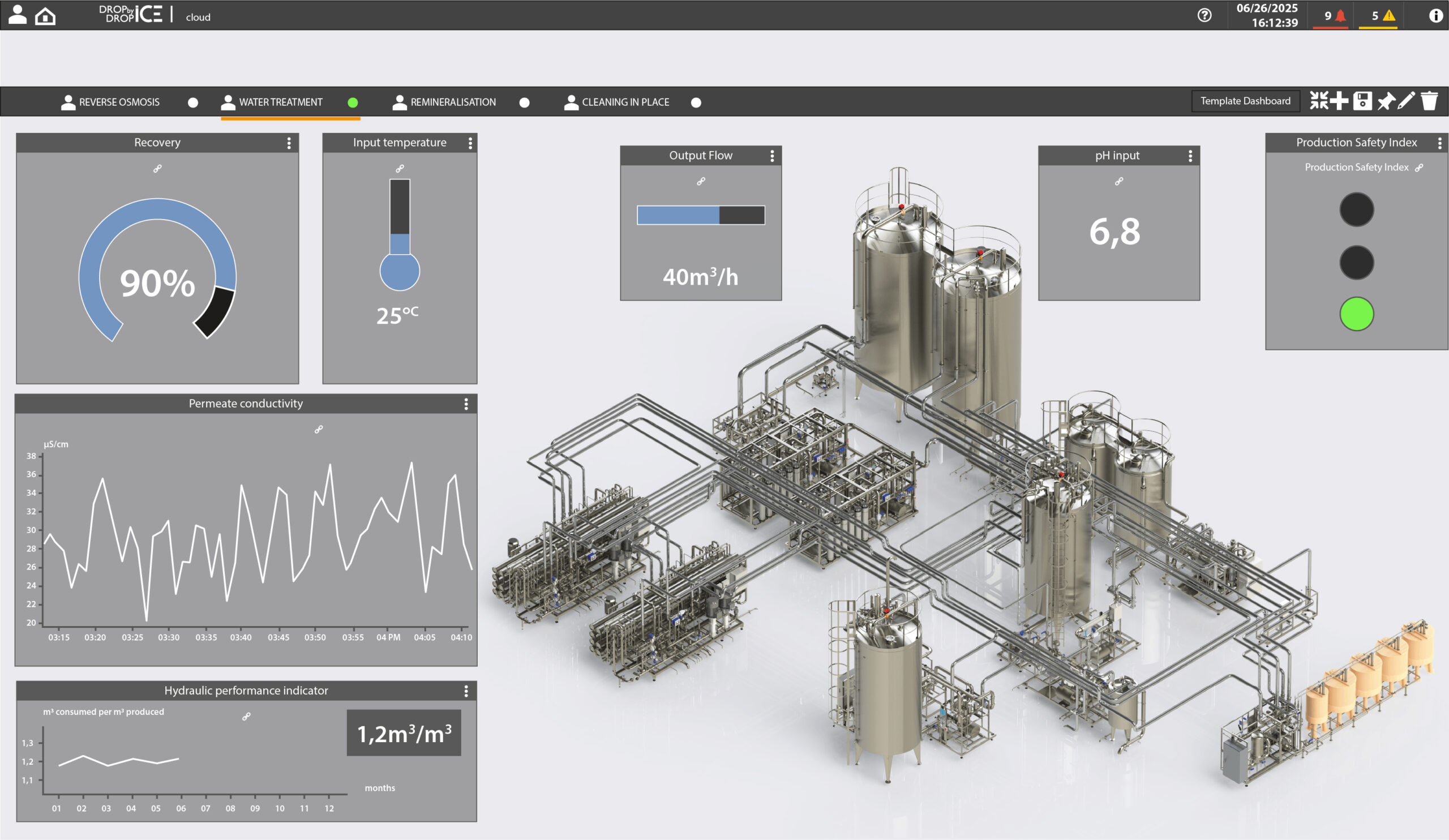This screenshot has height=840, width=1449.
Task: Delete dashboard using the trash icon
Action: pos(1429,101)
